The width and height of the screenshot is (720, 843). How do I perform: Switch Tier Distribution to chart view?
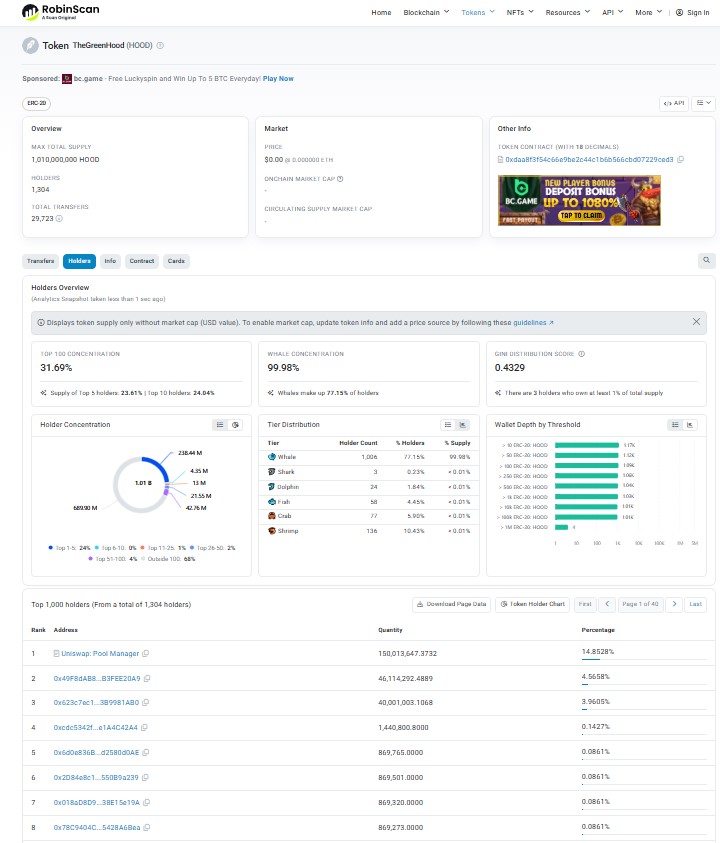pyautogui.click(x=462, y=425)
